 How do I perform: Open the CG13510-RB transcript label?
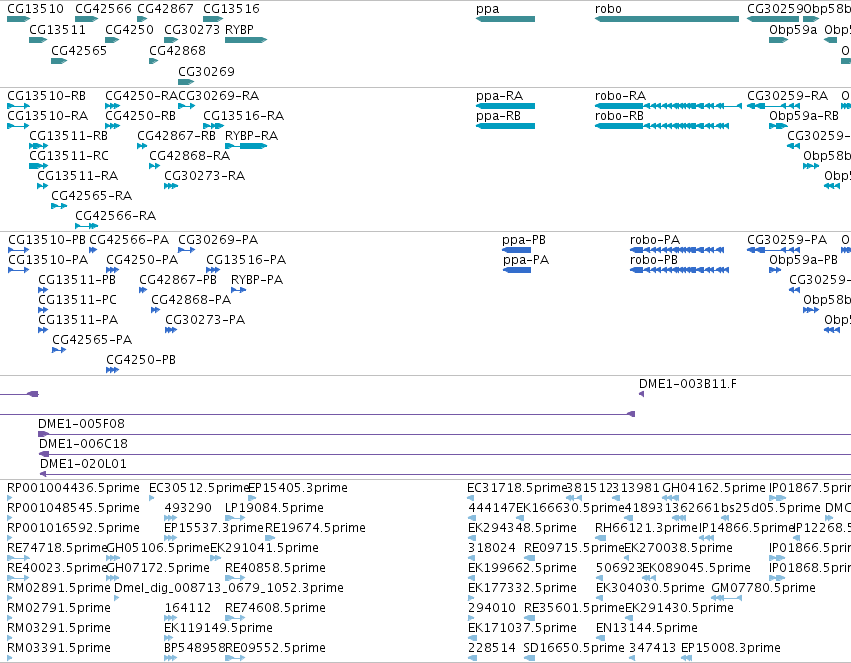click(47, 95)
